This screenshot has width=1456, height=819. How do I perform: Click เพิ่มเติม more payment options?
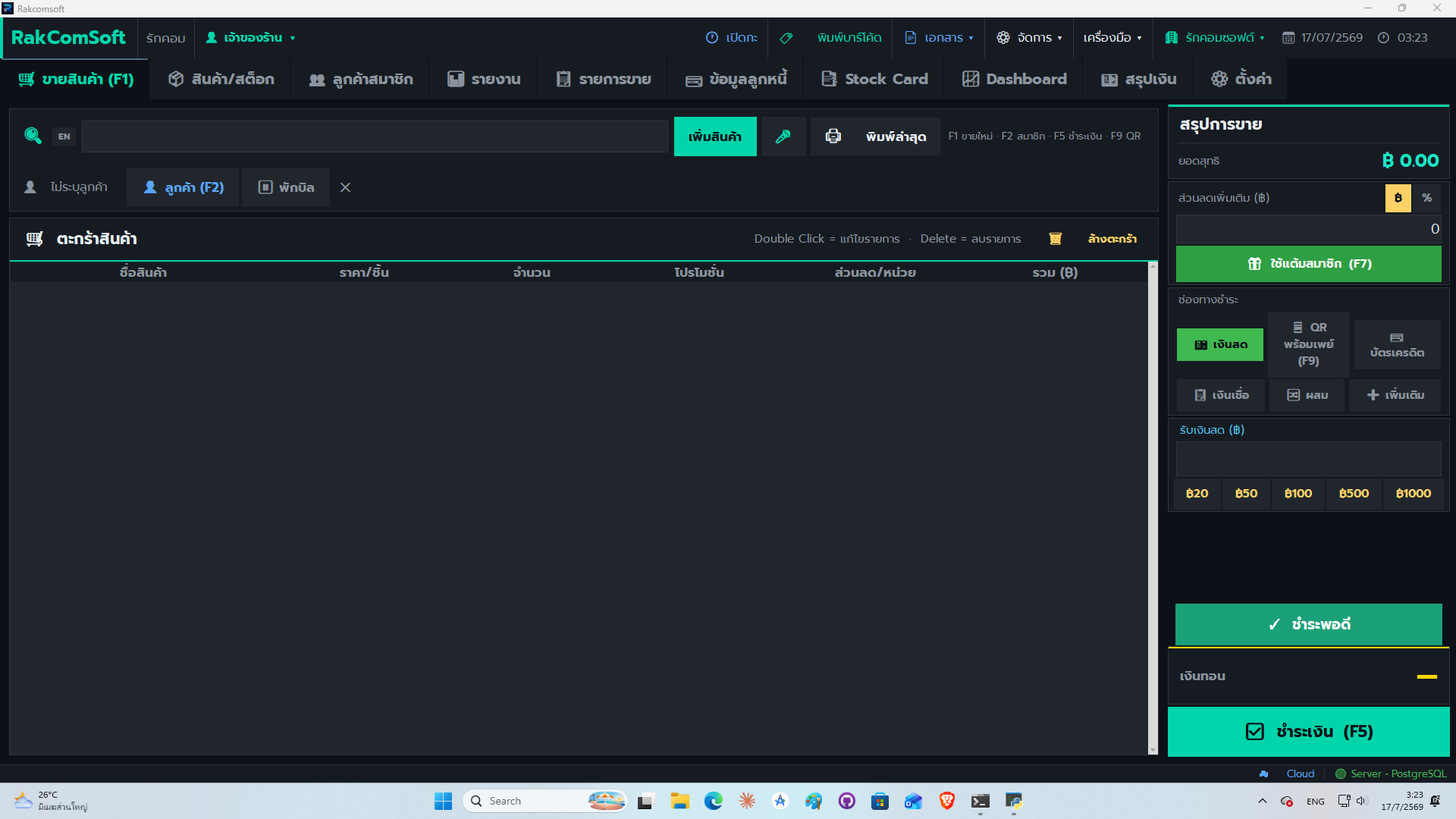(1395, 395)
